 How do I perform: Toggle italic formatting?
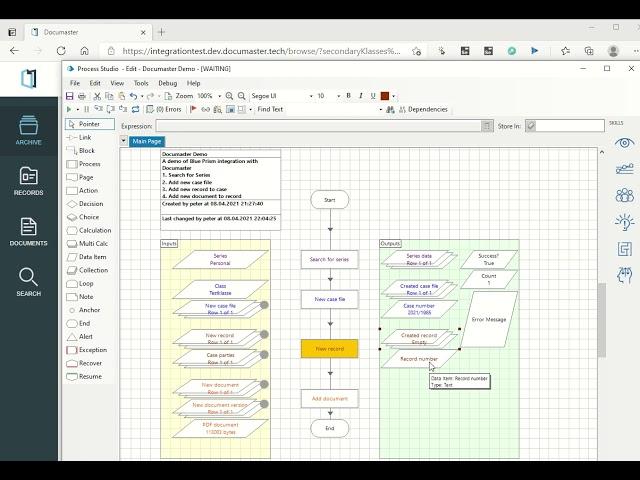tap(360, 96)
